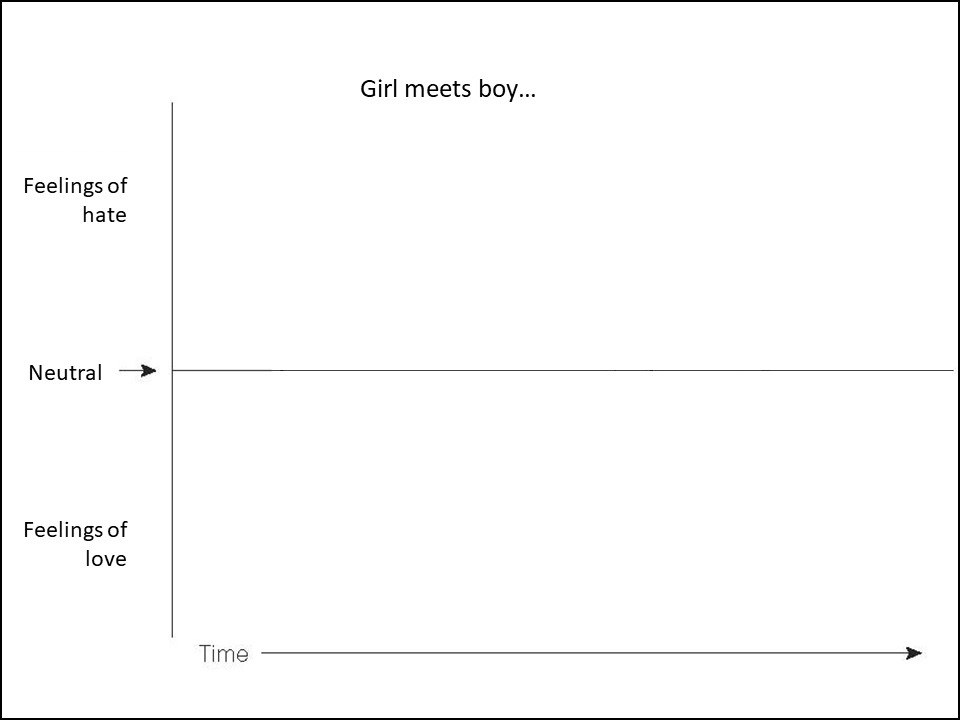Click the "Girl meets boy…" title text
Image resolution: width=960 pixels, height=720 pixels.
448,89
